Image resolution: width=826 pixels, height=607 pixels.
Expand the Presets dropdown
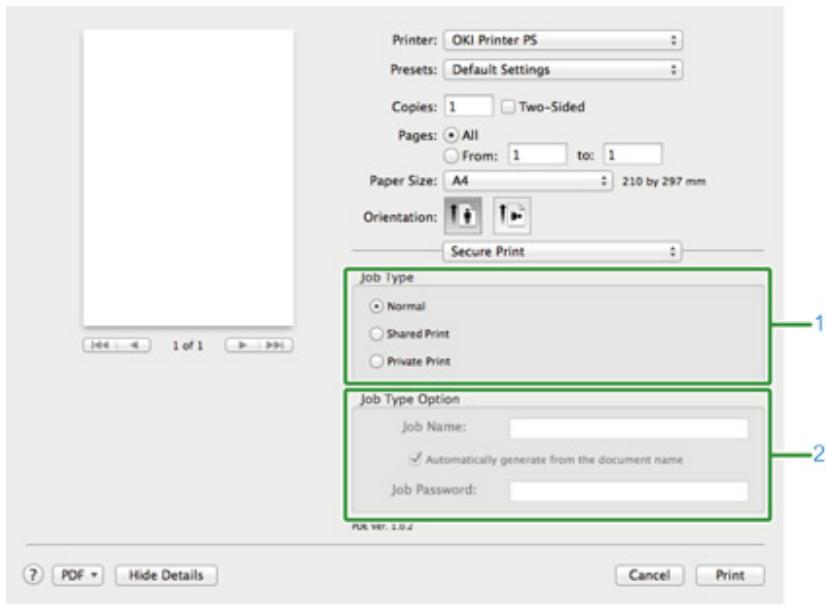pyautogui.click(x=563, y=71)
